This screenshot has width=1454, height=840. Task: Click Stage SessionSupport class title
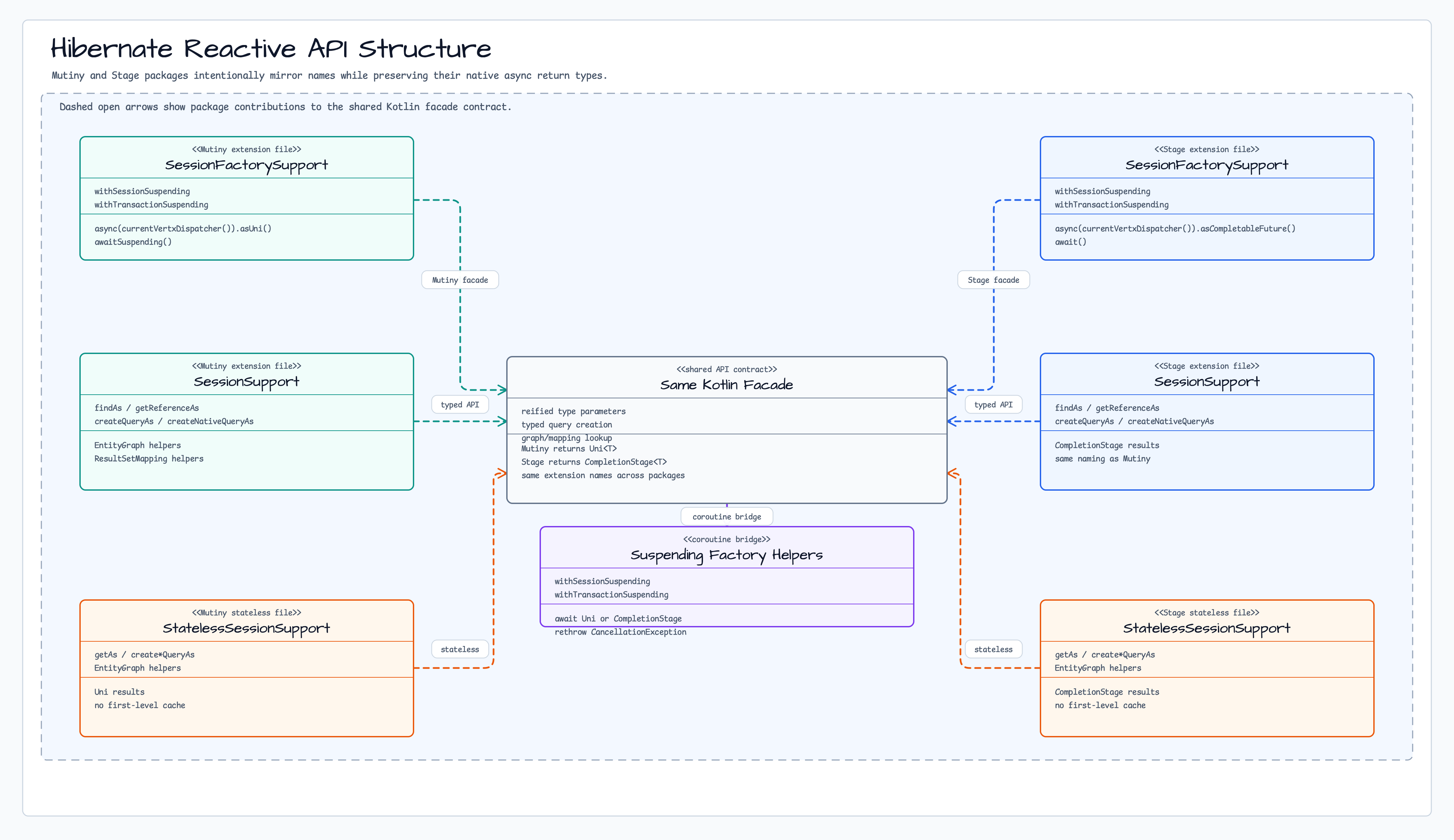click(1207, 382)
